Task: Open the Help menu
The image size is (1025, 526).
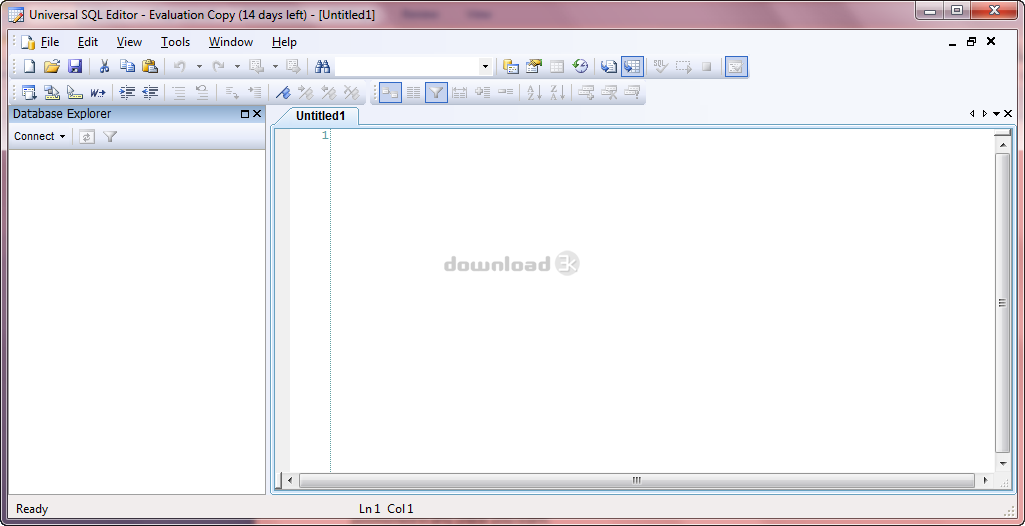Action: [284, 42]
